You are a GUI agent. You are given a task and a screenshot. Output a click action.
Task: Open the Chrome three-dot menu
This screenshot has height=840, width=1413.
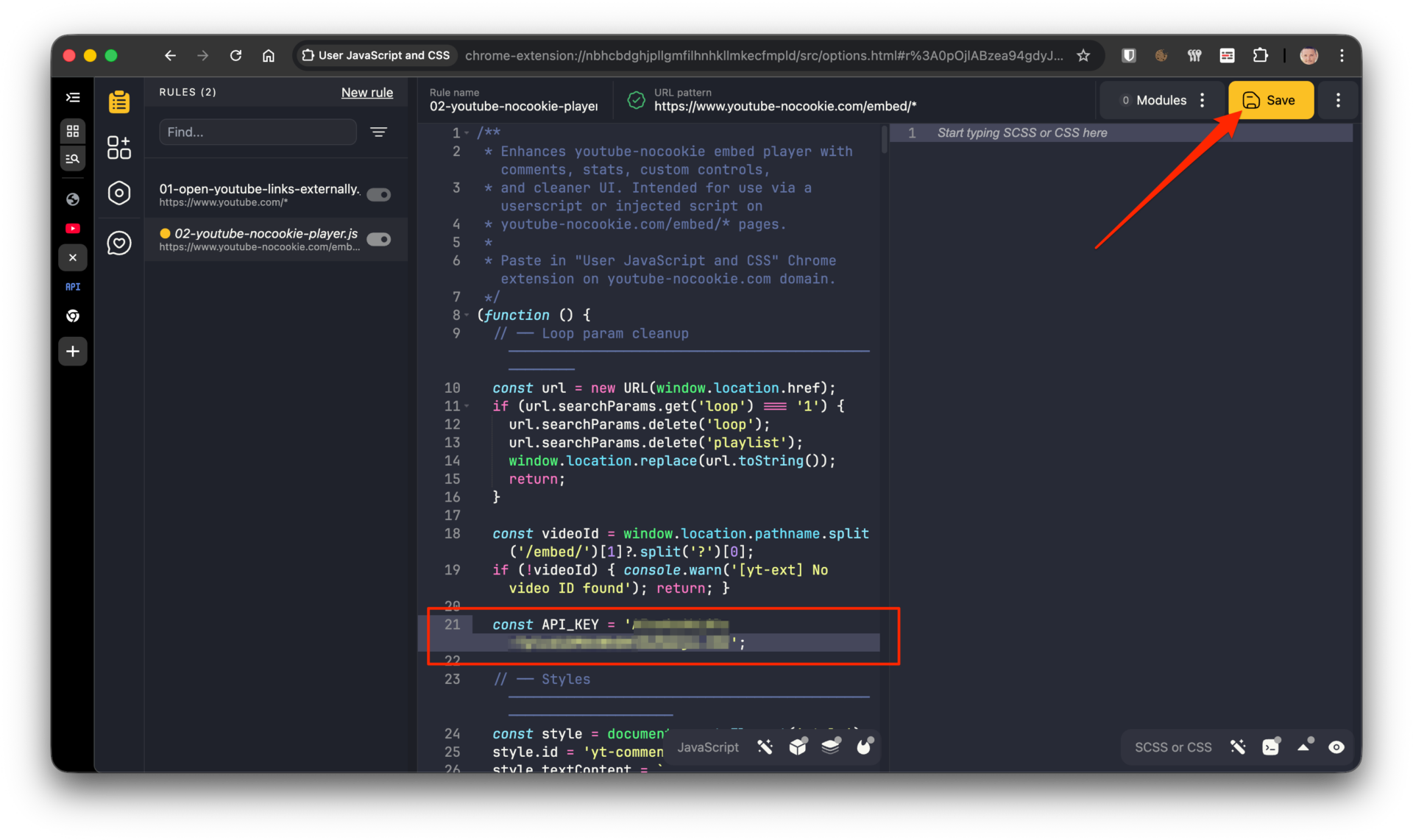click(x=1342, y=55)
